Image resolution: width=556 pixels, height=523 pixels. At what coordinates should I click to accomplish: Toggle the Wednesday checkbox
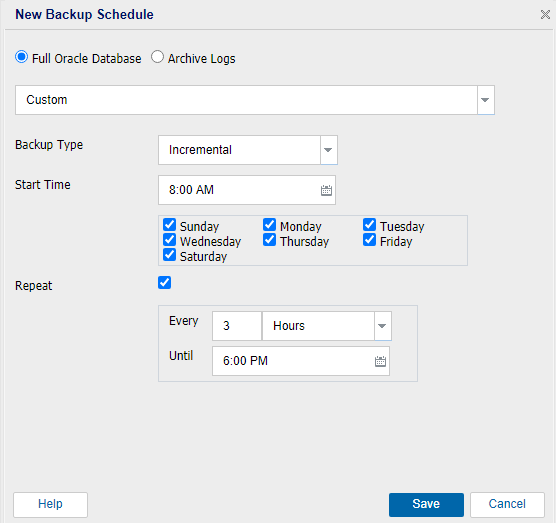(x=169, y=240)
